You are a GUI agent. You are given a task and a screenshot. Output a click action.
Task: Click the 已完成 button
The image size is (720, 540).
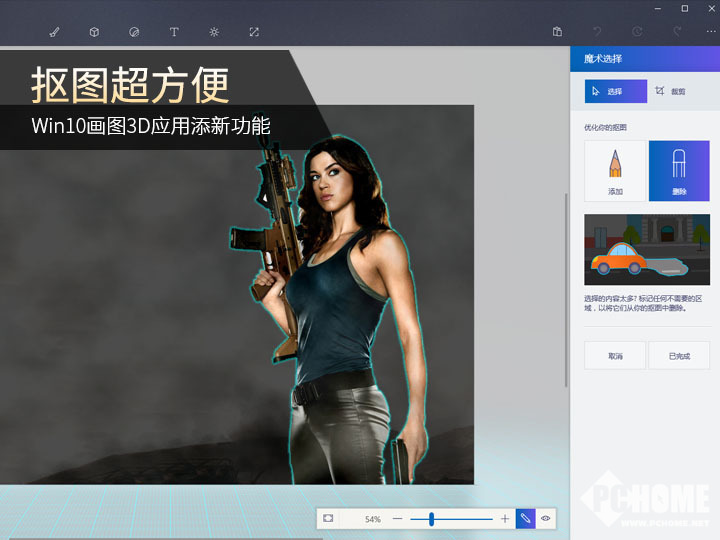point(679,356)
